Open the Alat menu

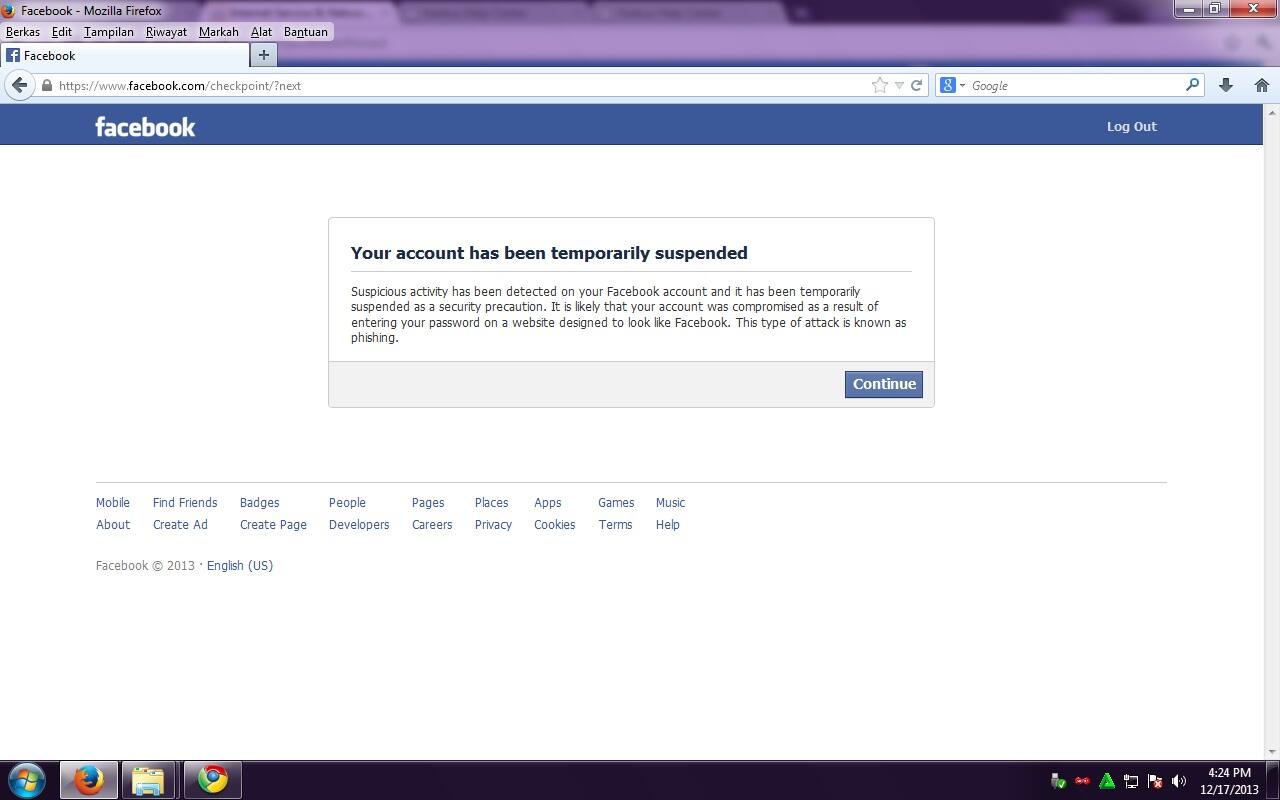pos(261,32)
